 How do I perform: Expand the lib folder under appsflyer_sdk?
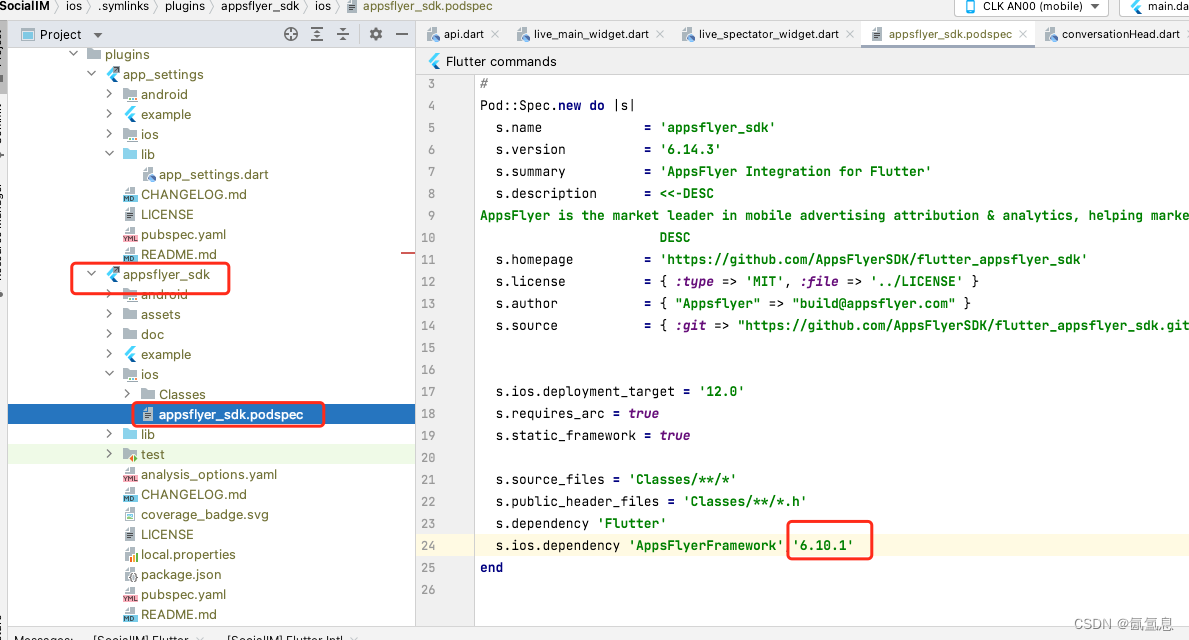pyautogui.click(x=109, y=434)
